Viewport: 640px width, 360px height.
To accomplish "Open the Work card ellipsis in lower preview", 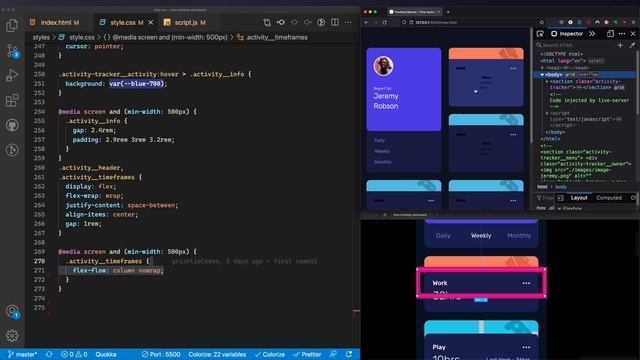I will pos(526,283).
